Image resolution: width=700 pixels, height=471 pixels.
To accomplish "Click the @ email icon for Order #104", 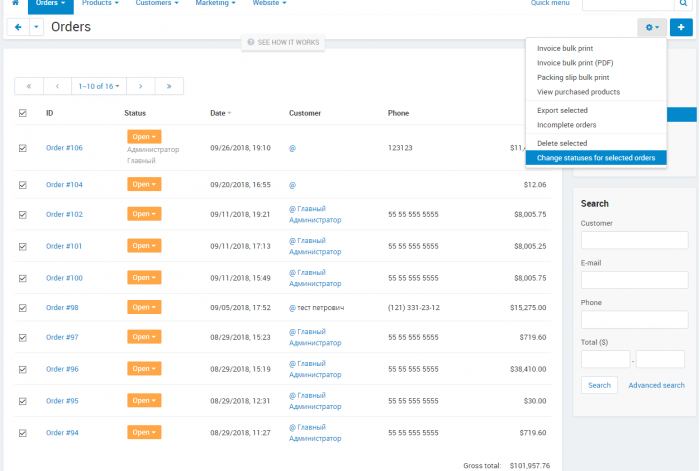I will [292, 185].
